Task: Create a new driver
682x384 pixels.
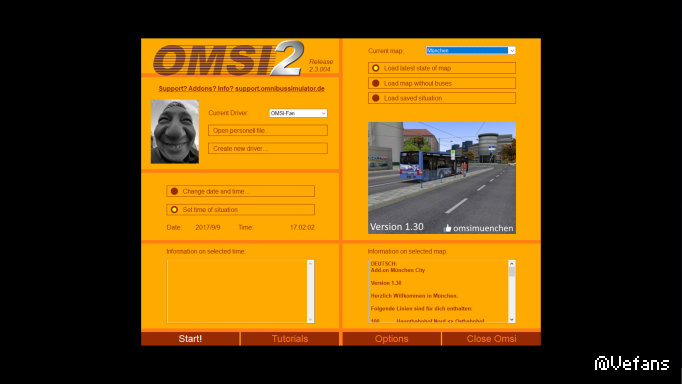Action: [x=268, y=148]
